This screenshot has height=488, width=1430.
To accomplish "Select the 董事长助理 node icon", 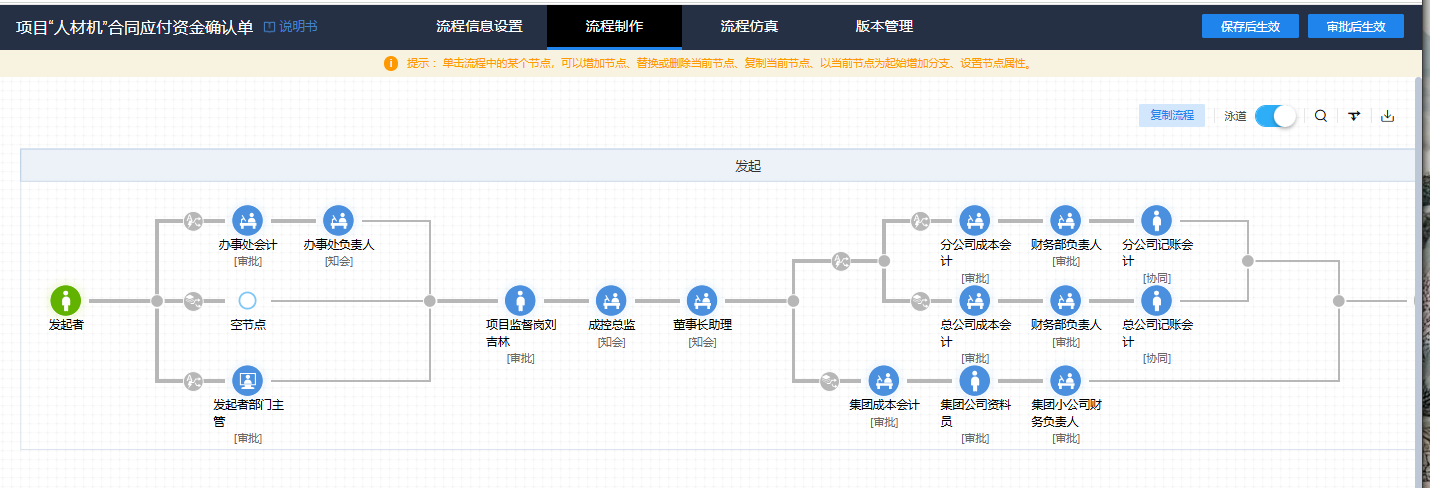I will coord(701,300).
